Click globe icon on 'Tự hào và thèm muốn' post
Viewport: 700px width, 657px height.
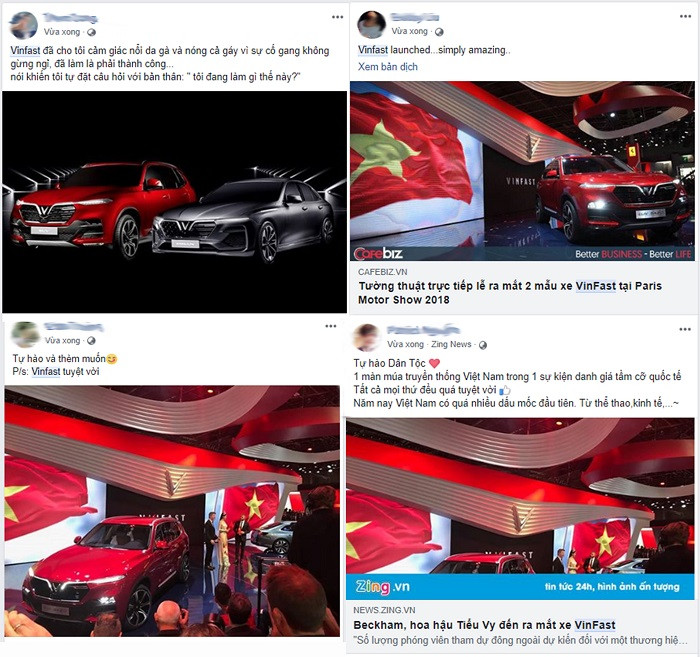coord(92,341)
